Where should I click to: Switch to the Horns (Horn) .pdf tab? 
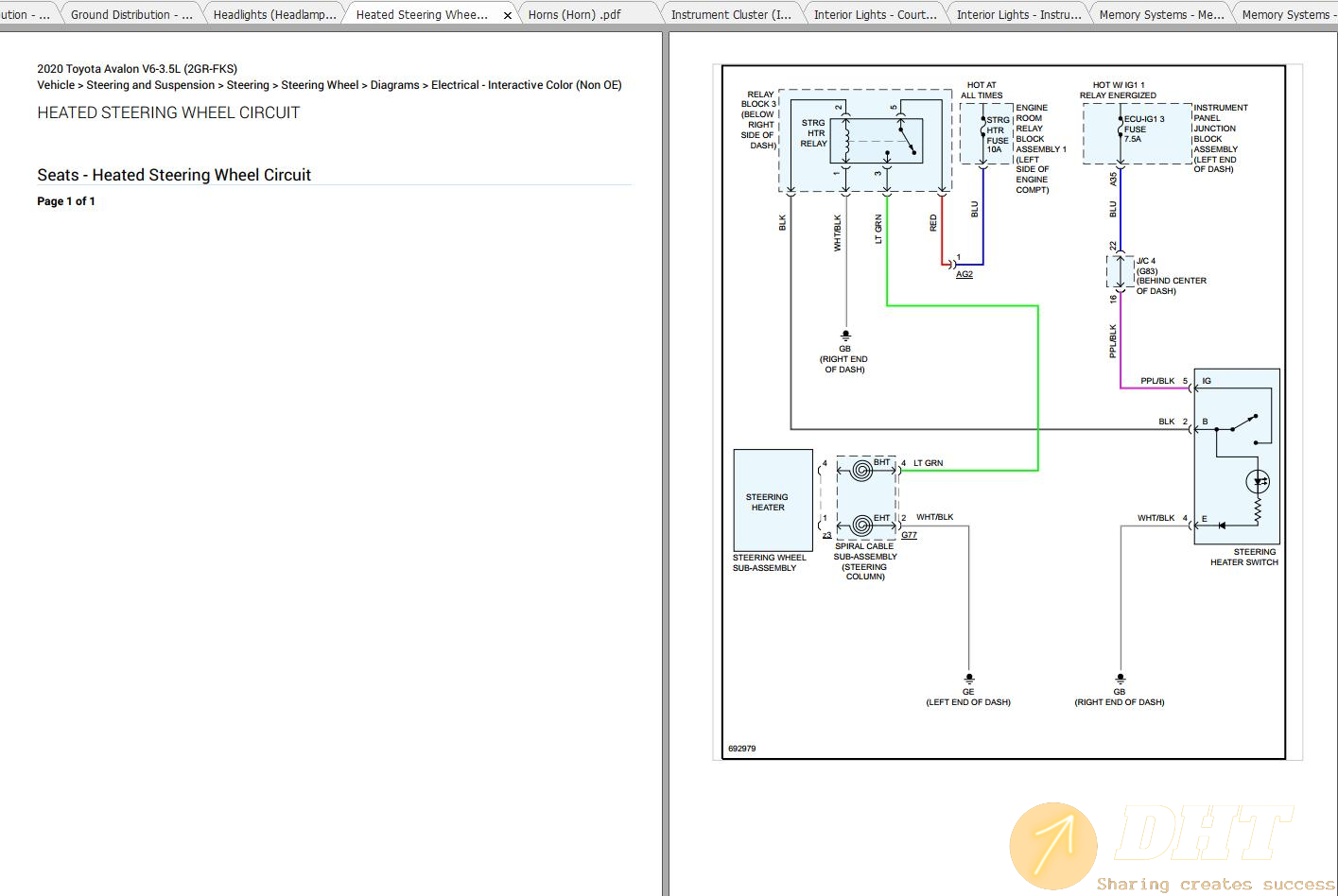575,14
